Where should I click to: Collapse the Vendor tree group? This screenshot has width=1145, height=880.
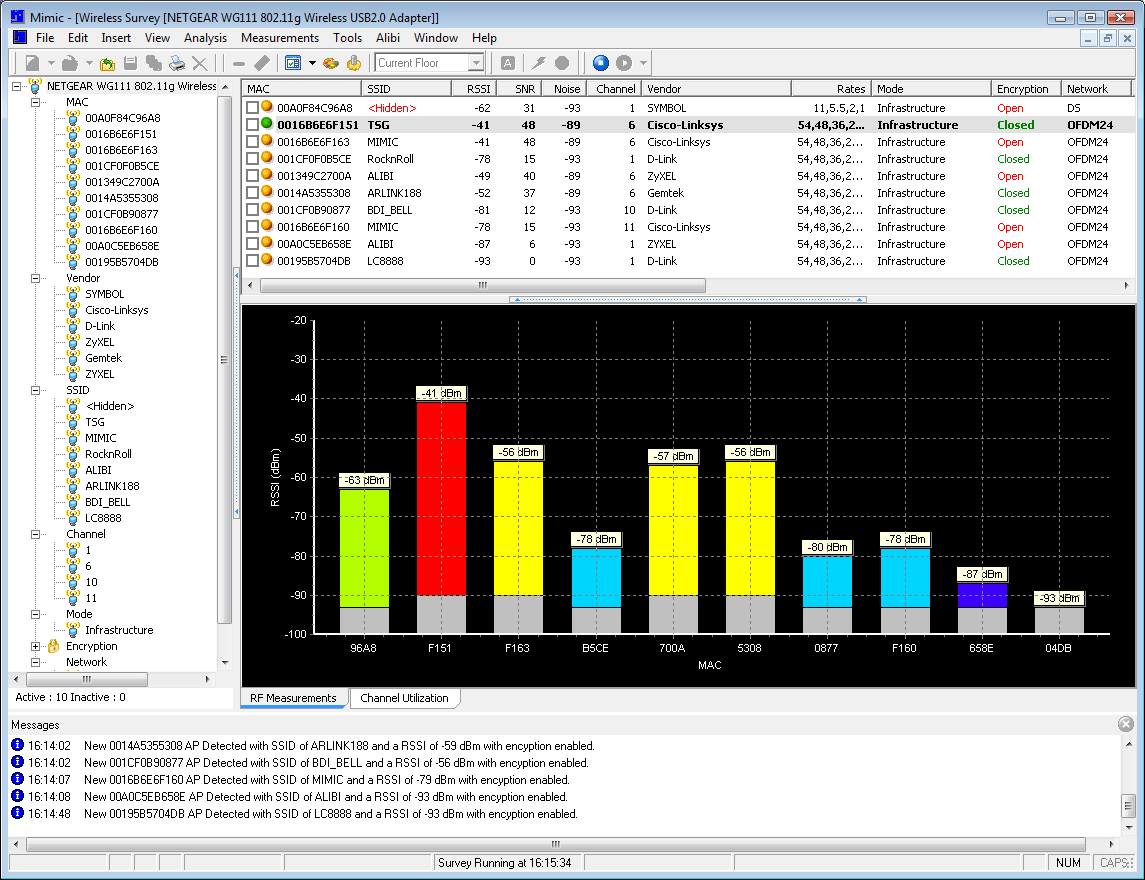click(35, 278)
